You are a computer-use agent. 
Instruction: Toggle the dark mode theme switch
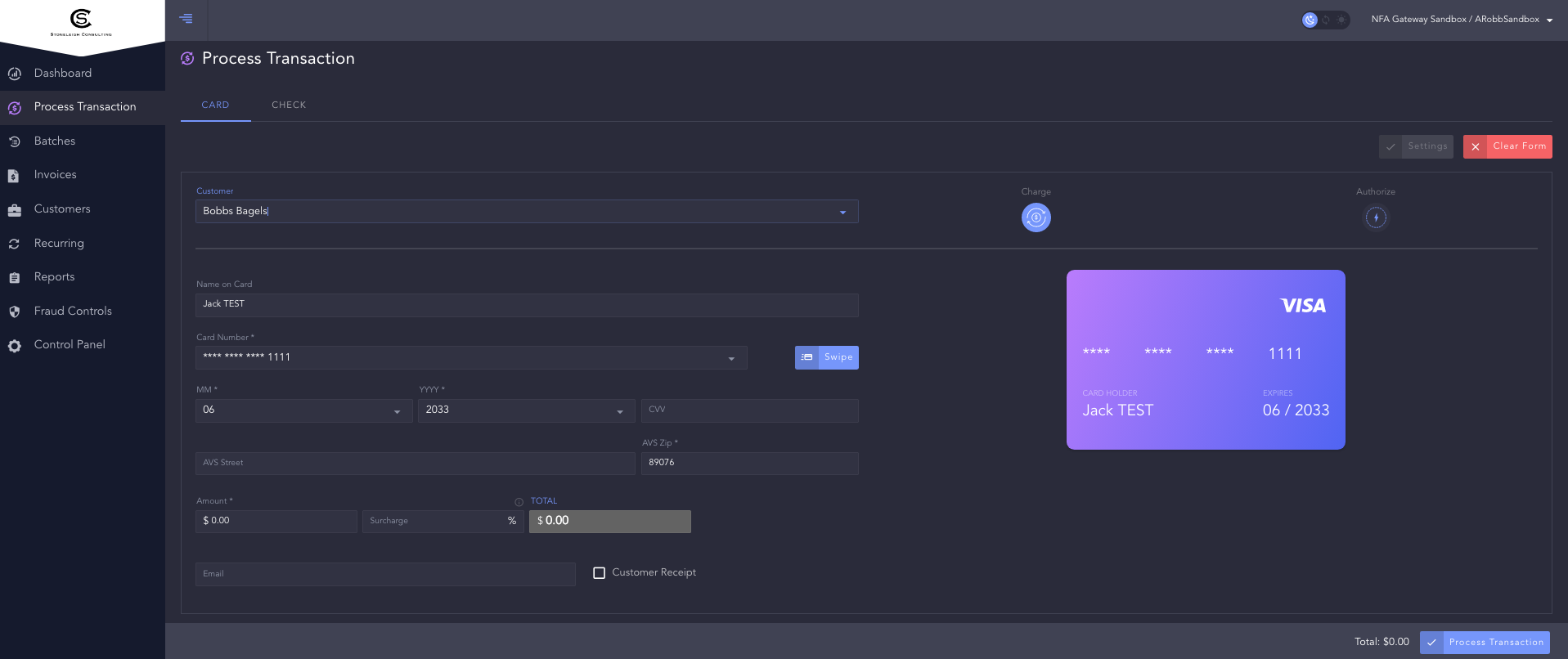[x=1325, y=20]
